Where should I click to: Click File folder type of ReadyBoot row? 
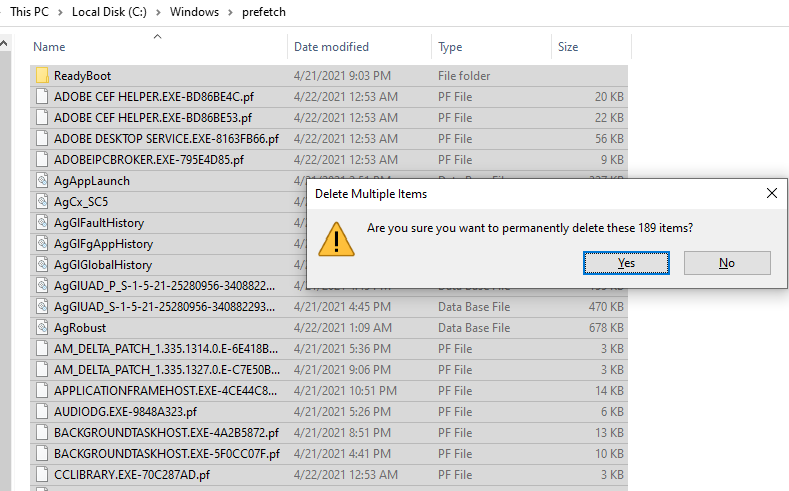click(464, 76)
